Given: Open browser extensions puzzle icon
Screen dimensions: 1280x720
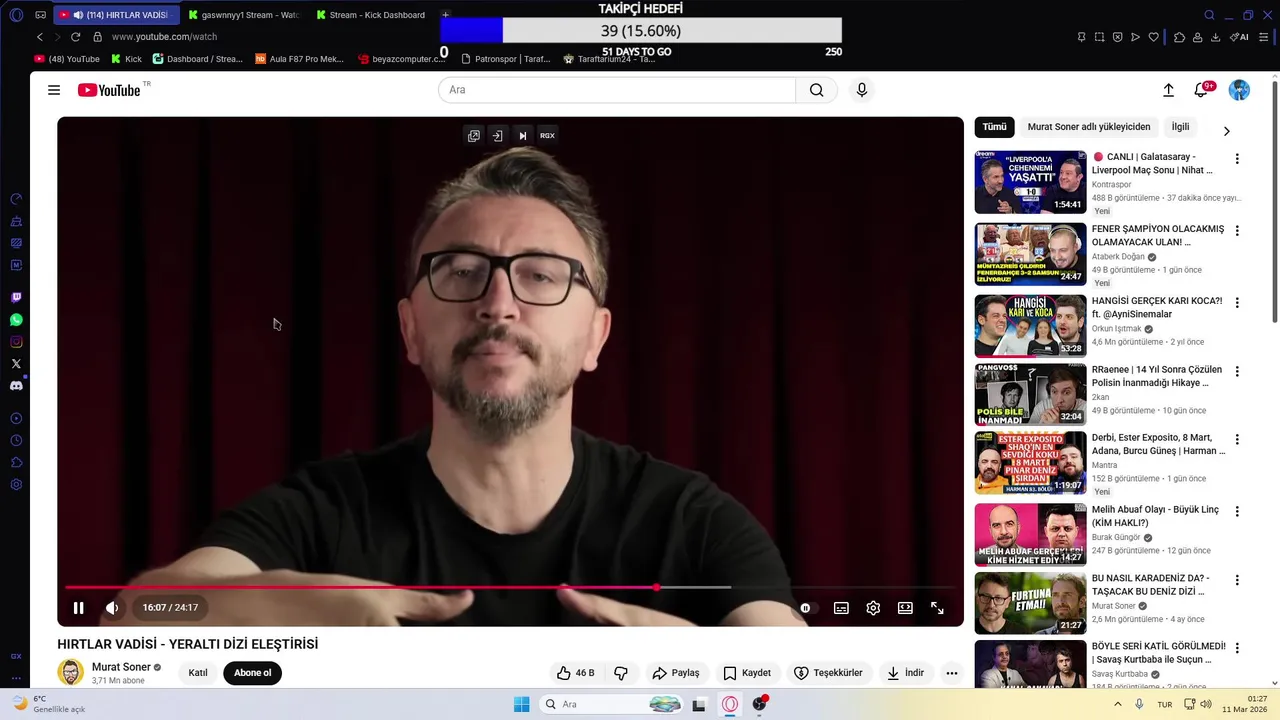Looking at the screenshot, I should [1179, 37].
